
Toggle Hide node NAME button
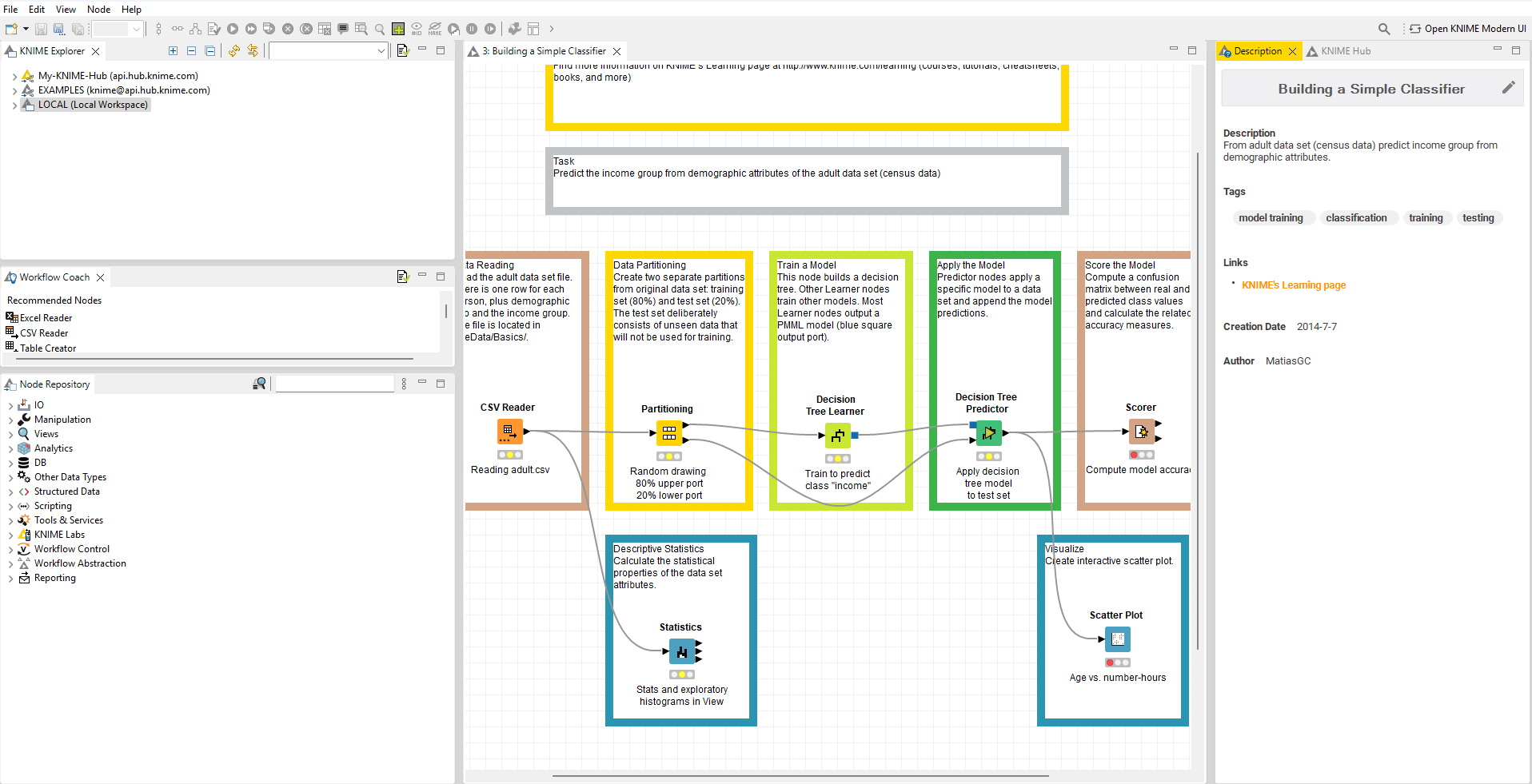pos(435,29)
